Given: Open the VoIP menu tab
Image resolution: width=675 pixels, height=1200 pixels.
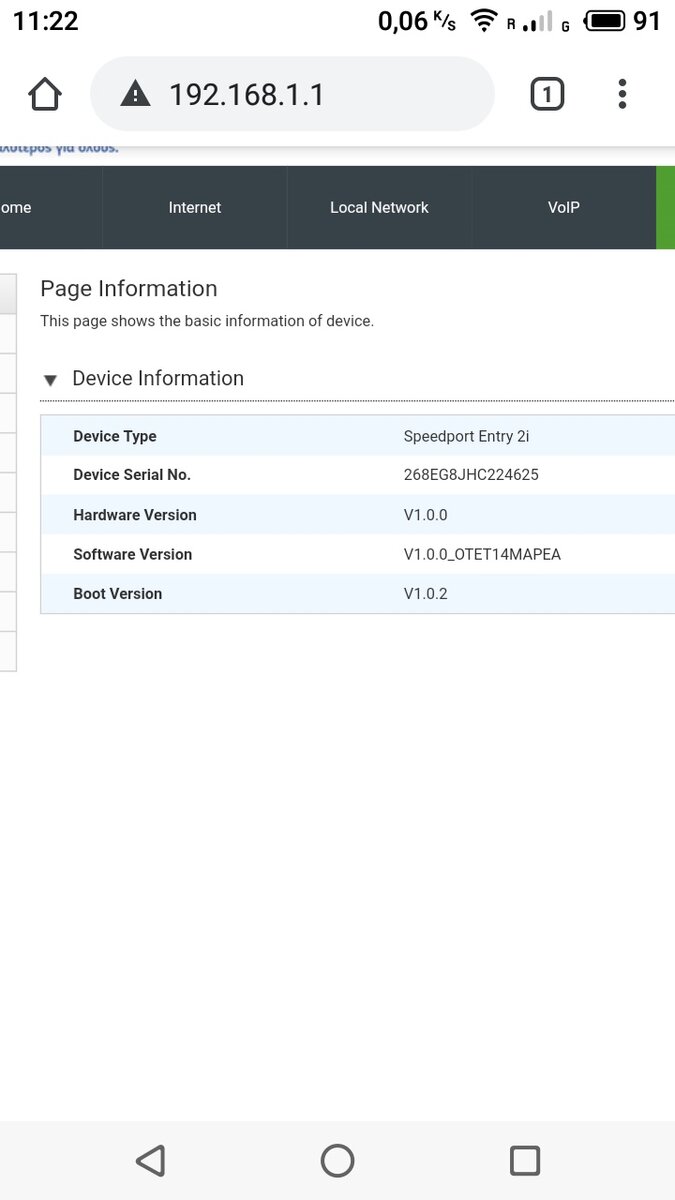Looking at the screenshot, I should point(564,207).
